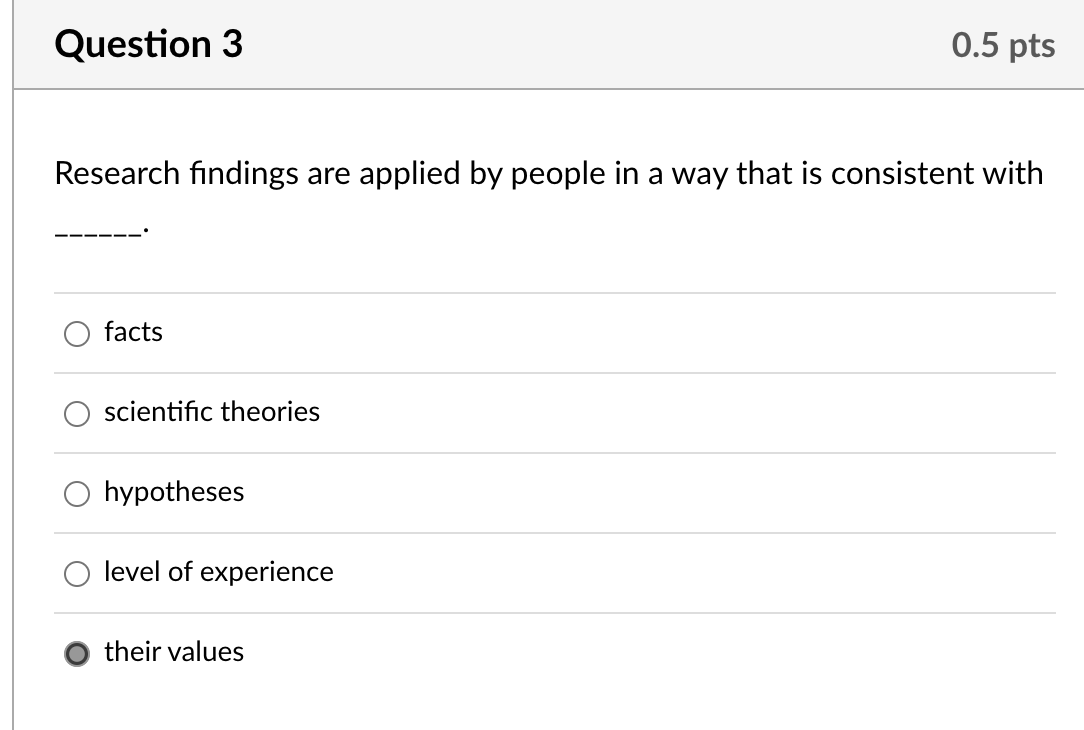Click the "level of experience" text label

[x=219, y=572]
